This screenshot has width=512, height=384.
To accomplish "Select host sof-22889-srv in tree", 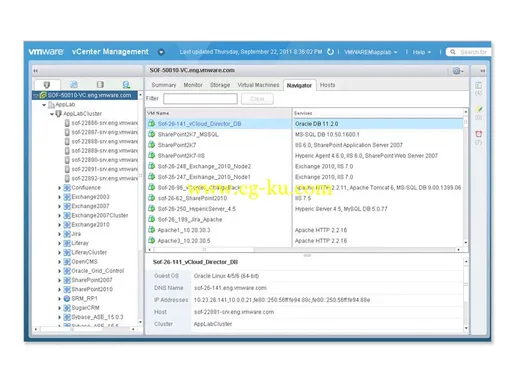I will pos(101,151).
